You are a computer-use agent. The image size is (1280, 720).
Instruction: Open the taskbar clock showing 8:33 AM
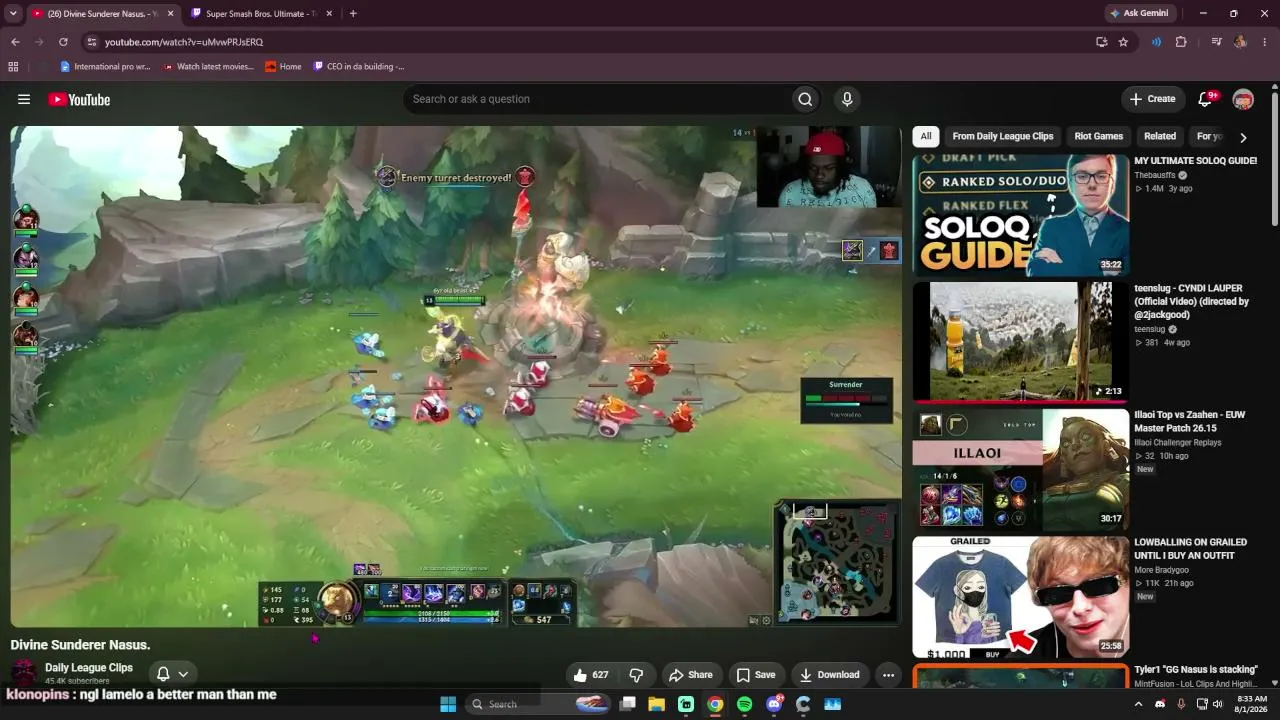pyautogui.click(x=1252, y=704)
